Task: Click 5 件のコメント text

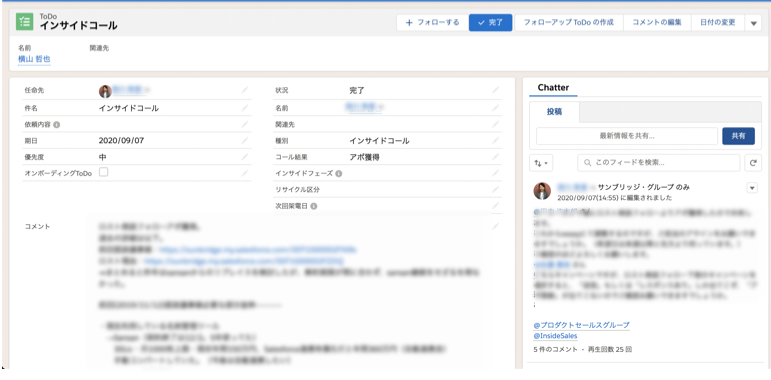Action: [x=556, y=350]
